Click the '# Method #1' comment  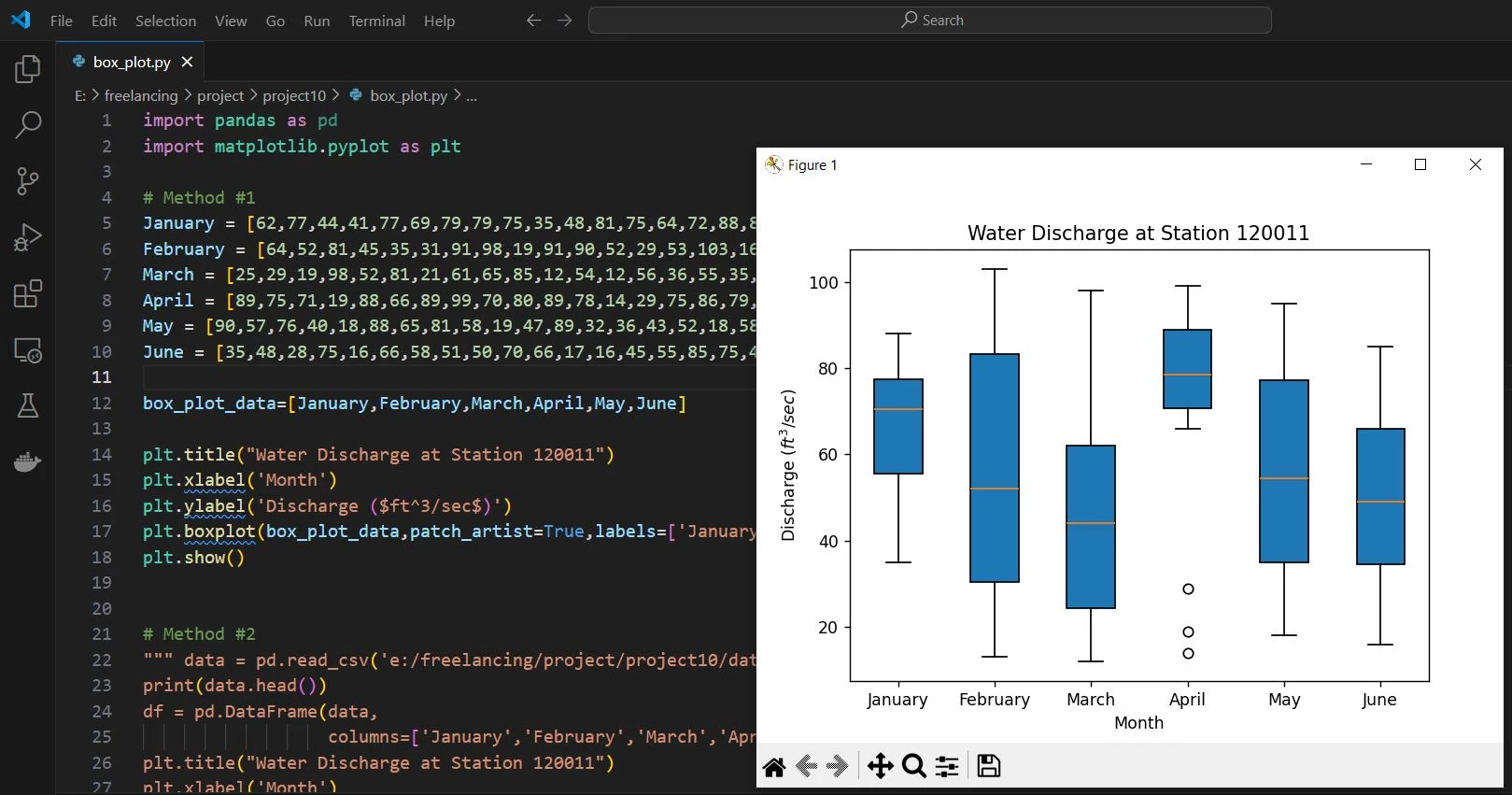click(199, 197)
